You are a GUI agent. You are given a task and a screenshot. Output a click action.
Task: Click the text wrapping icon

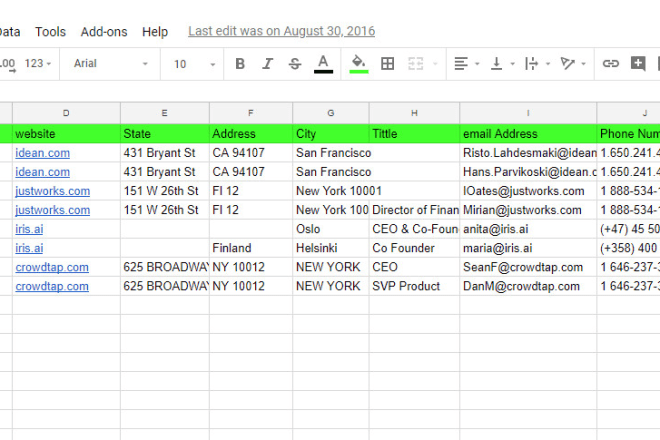click(531, 64)
